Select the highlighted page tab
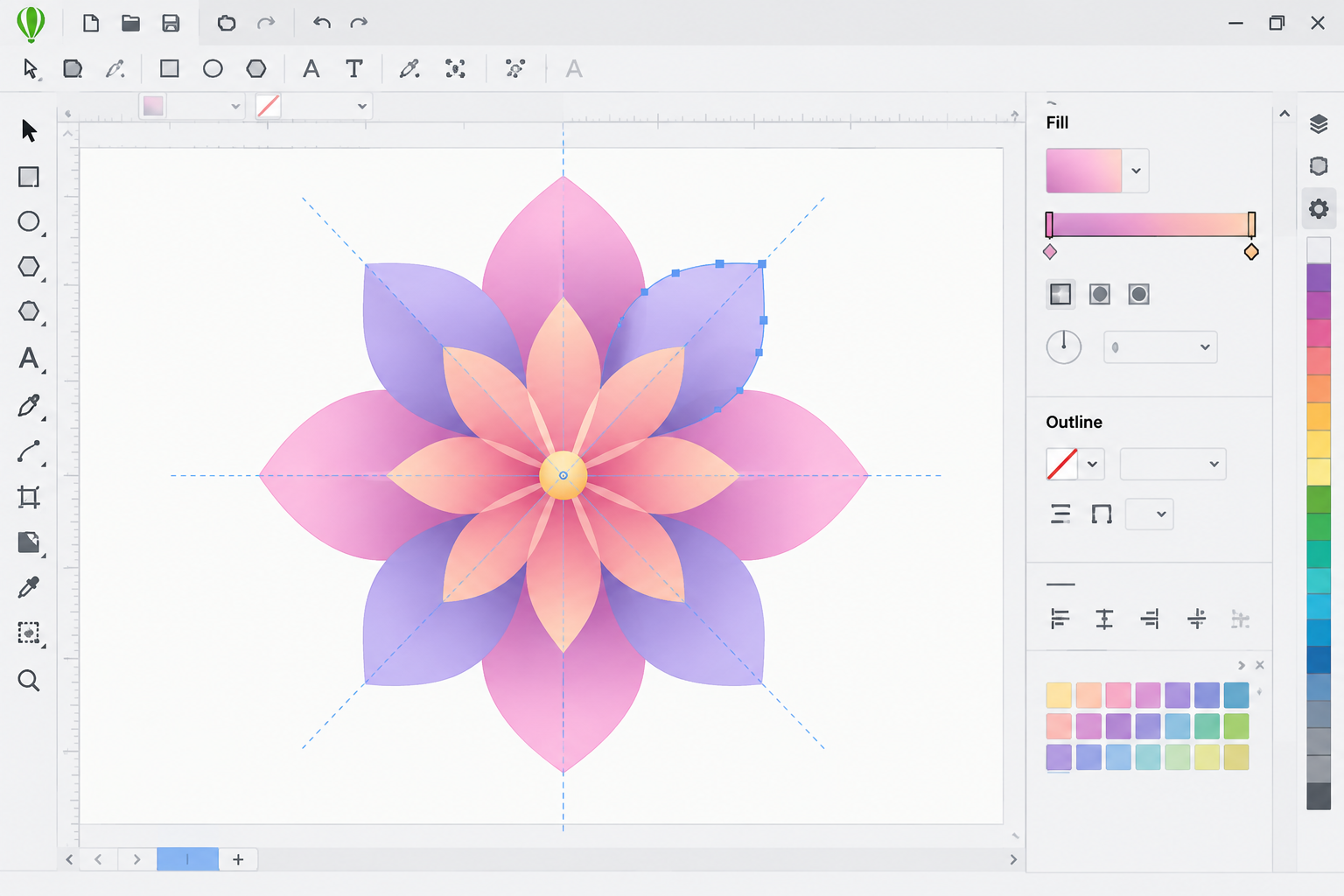1344x896 pixels. pyautogui.click(x=187, y=859)
